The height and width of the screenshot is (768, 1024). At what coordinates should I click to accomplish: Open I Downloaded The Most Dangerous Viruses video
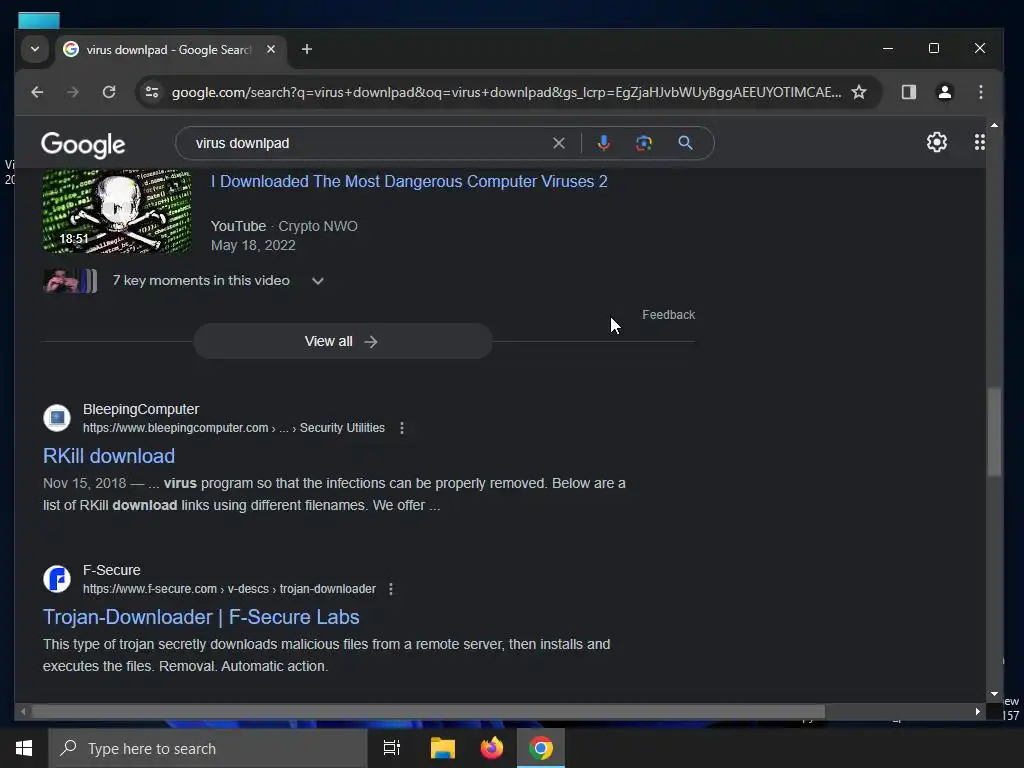(x=409, y=182)
